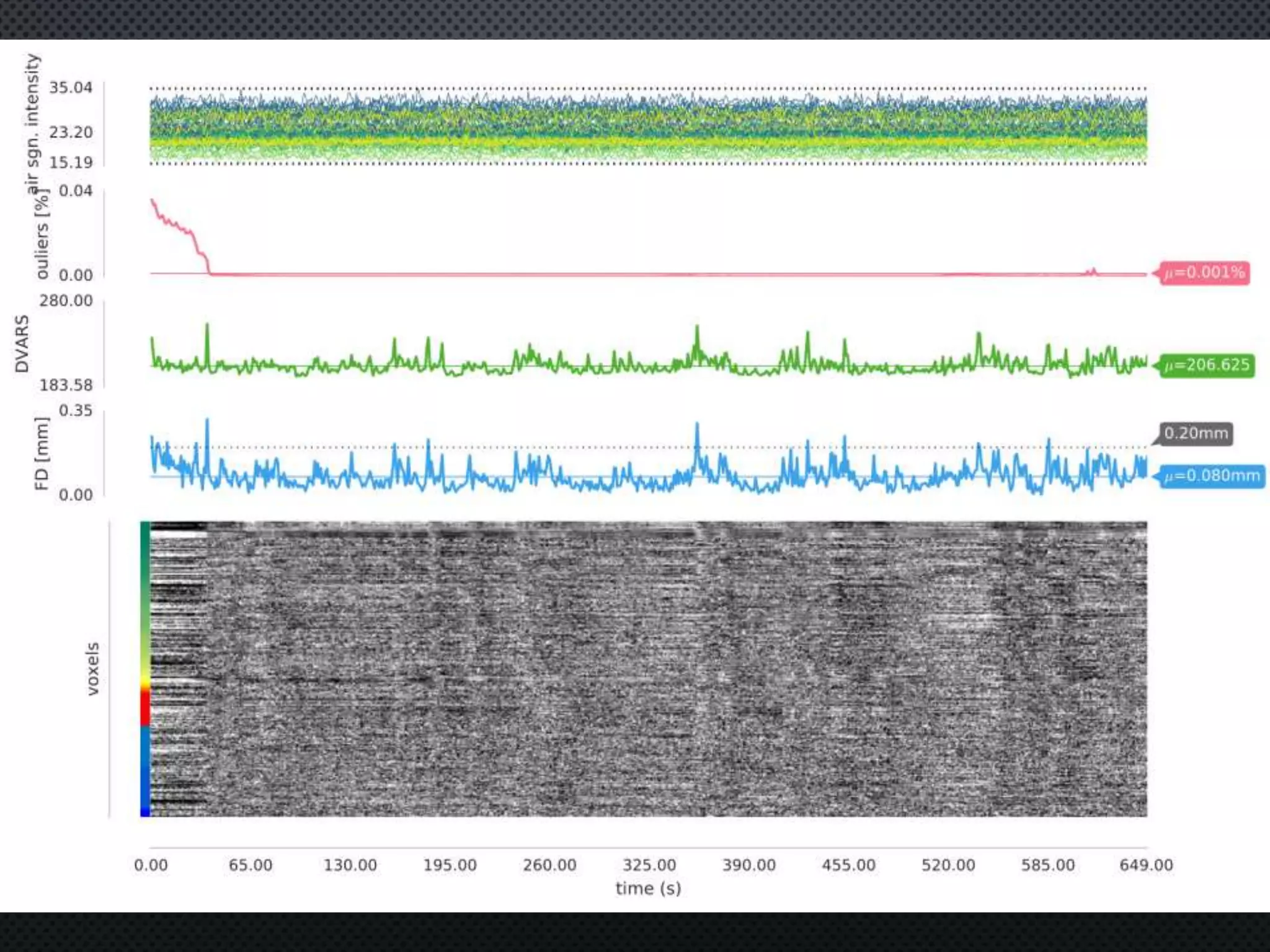Click the 0.00 time axis tick label
The height and width of the screenshot is (952, 1270).
(151, 865)
